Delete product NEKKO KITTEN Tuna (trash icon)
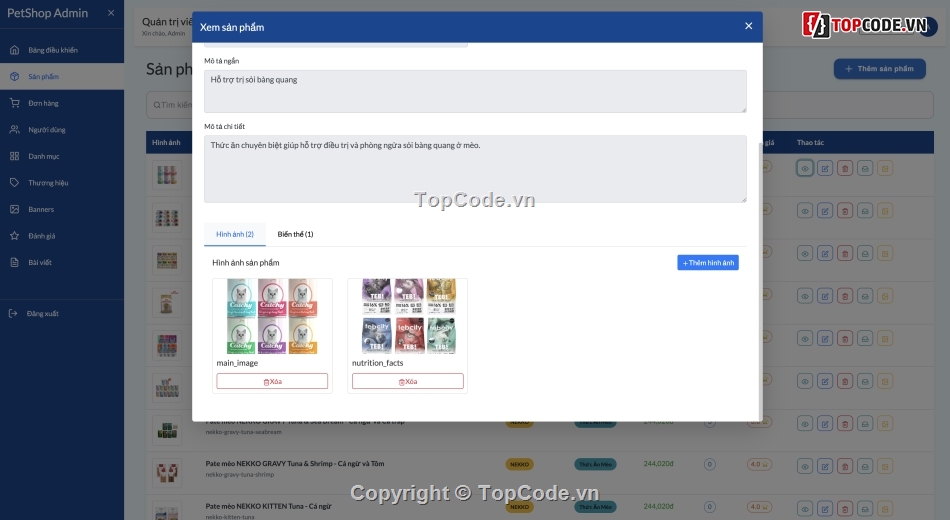The width and height of the screenshot is (950, 520). click(845, 508)
